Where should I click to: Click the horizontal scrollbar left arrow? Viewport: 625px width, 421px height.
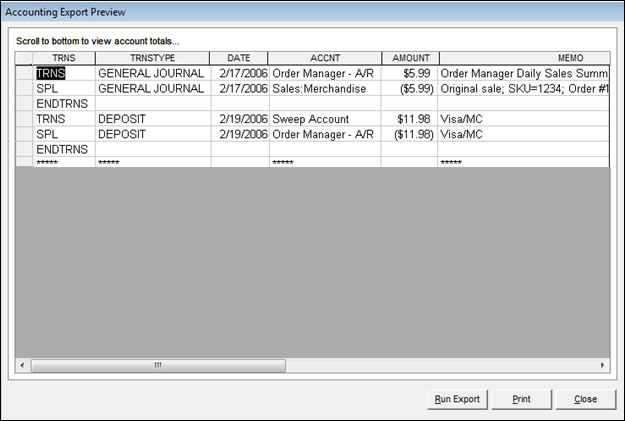(x=22, y=365)
